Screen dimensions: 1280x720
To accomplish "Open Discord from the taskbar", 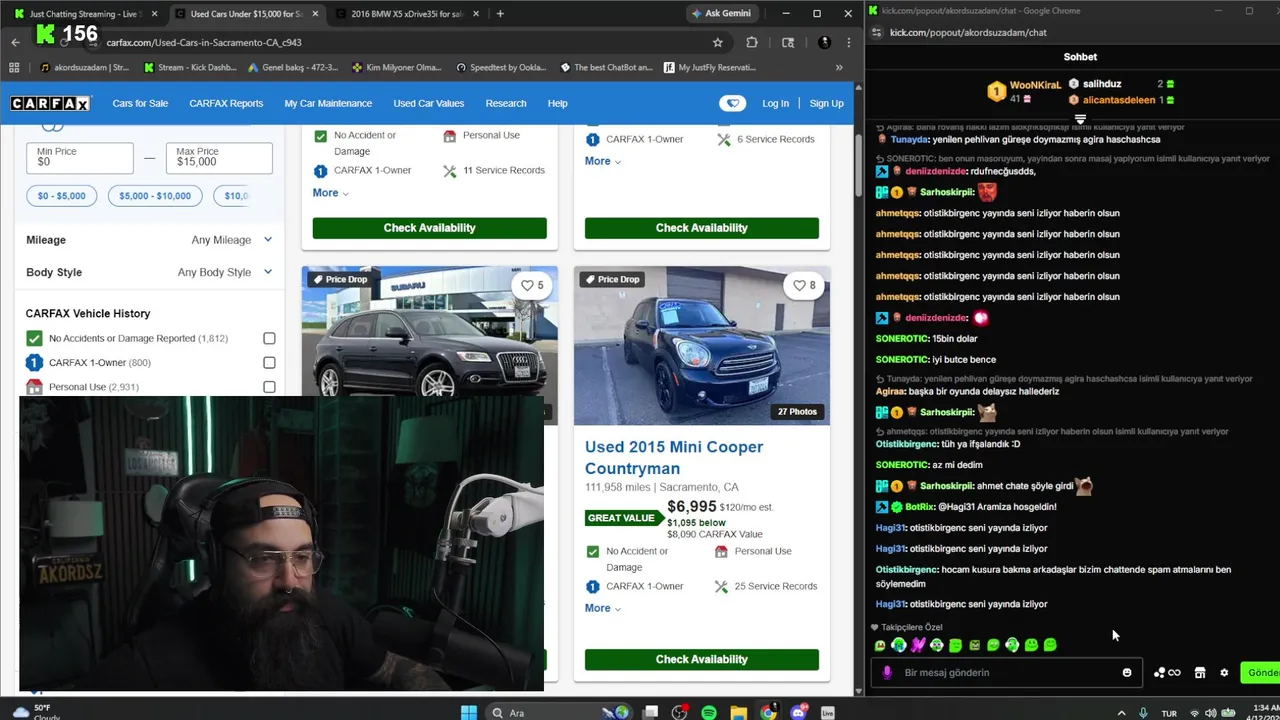I will click(798, 712).
